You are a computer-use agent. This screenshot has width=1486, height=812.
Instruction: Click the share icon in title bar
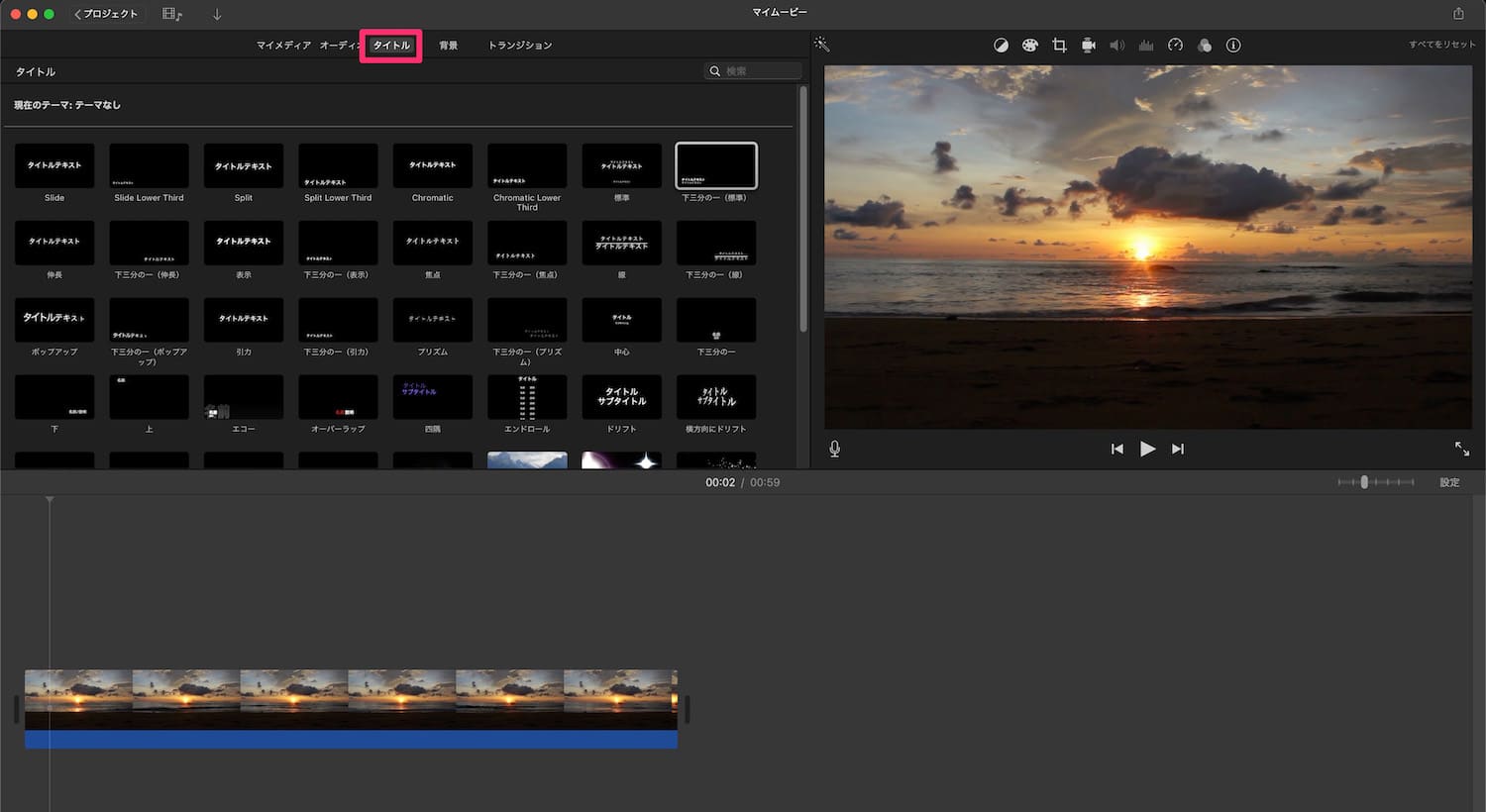1458,14
